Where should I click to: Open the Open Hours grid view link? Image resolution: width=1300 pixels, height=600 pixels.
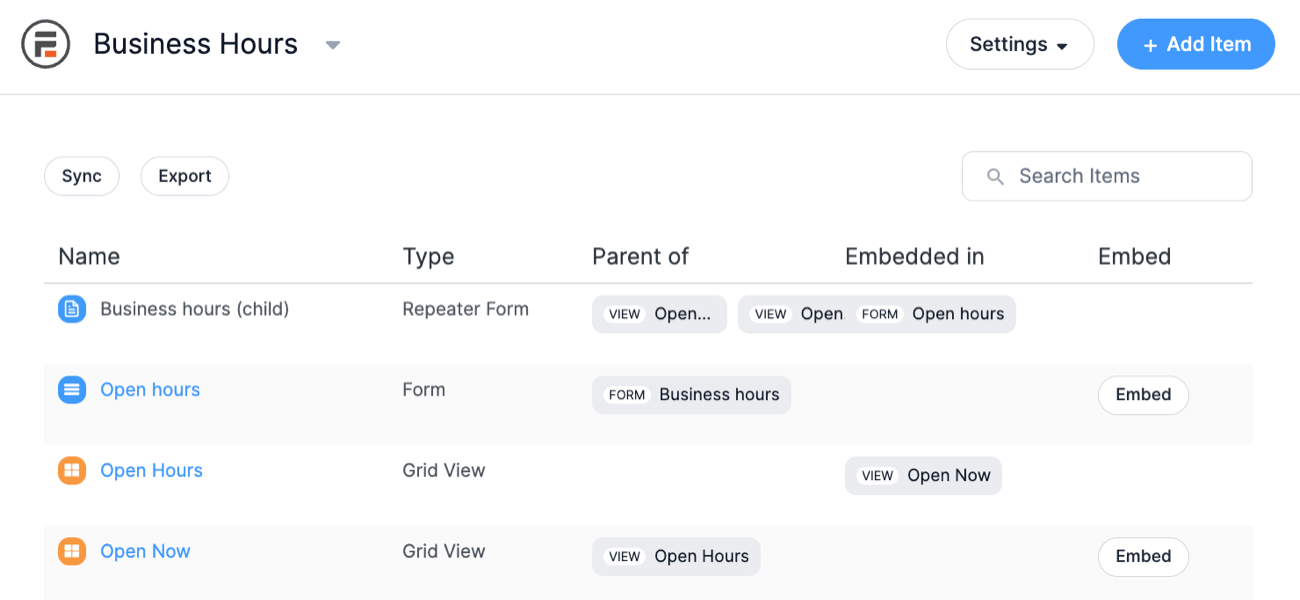[151, 470]
